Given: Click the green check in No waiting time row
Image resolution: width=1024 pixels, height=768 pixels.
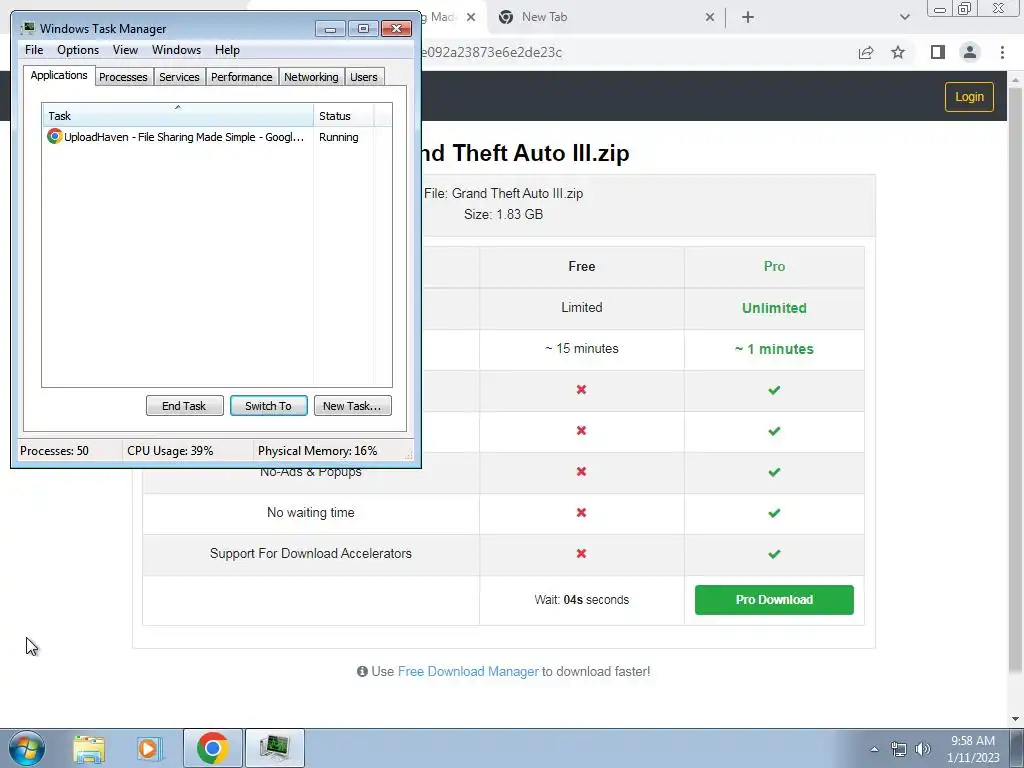Looking at the screenshot, I should click(x=774, y=513).
